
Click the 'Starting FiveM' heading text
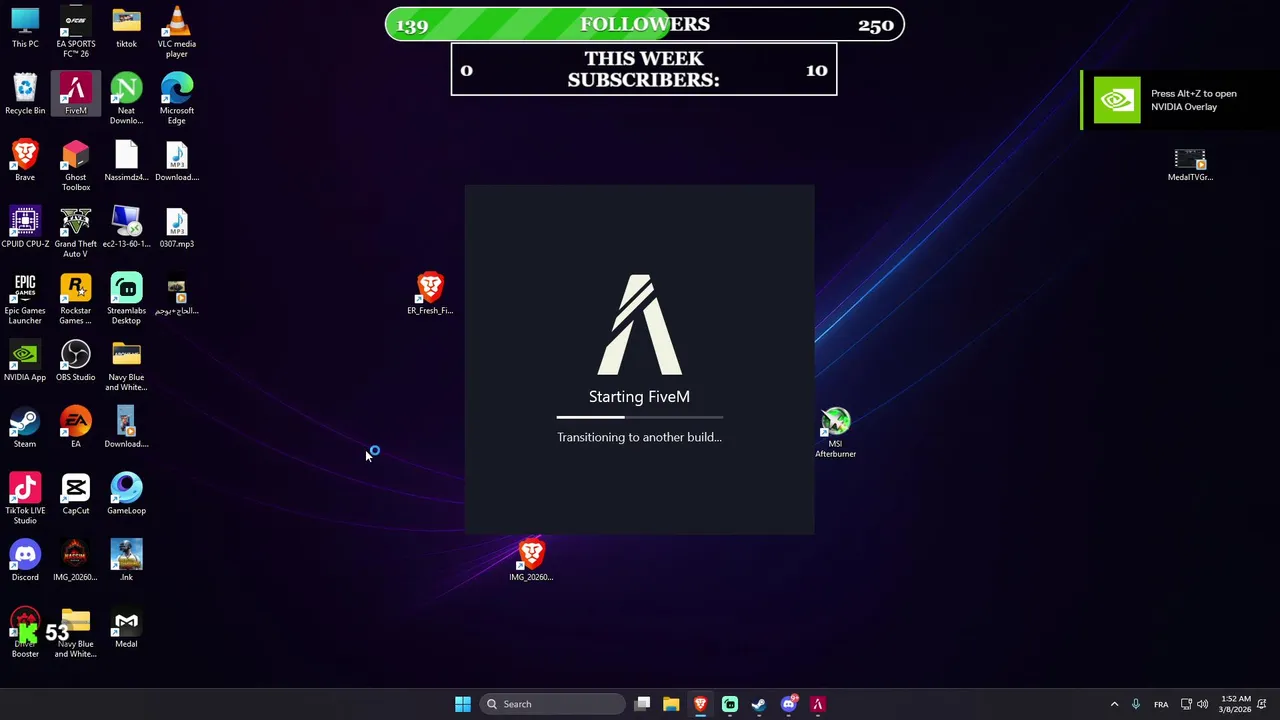click(x=639, y=397)
